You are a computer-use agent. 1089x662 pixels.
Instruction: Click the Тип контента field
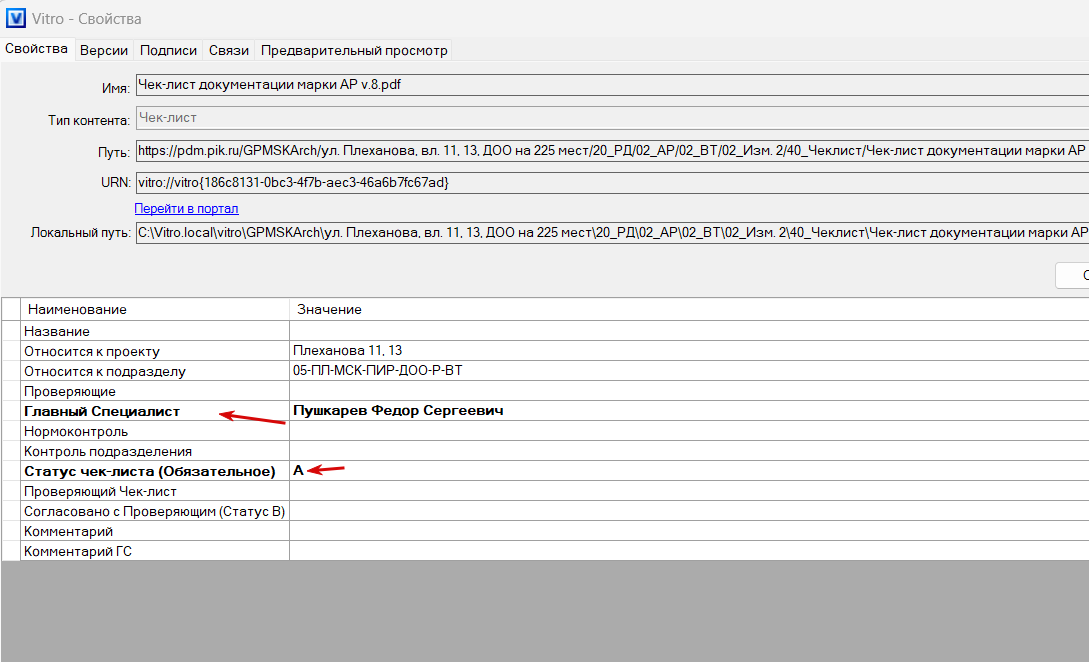point(613,117)
